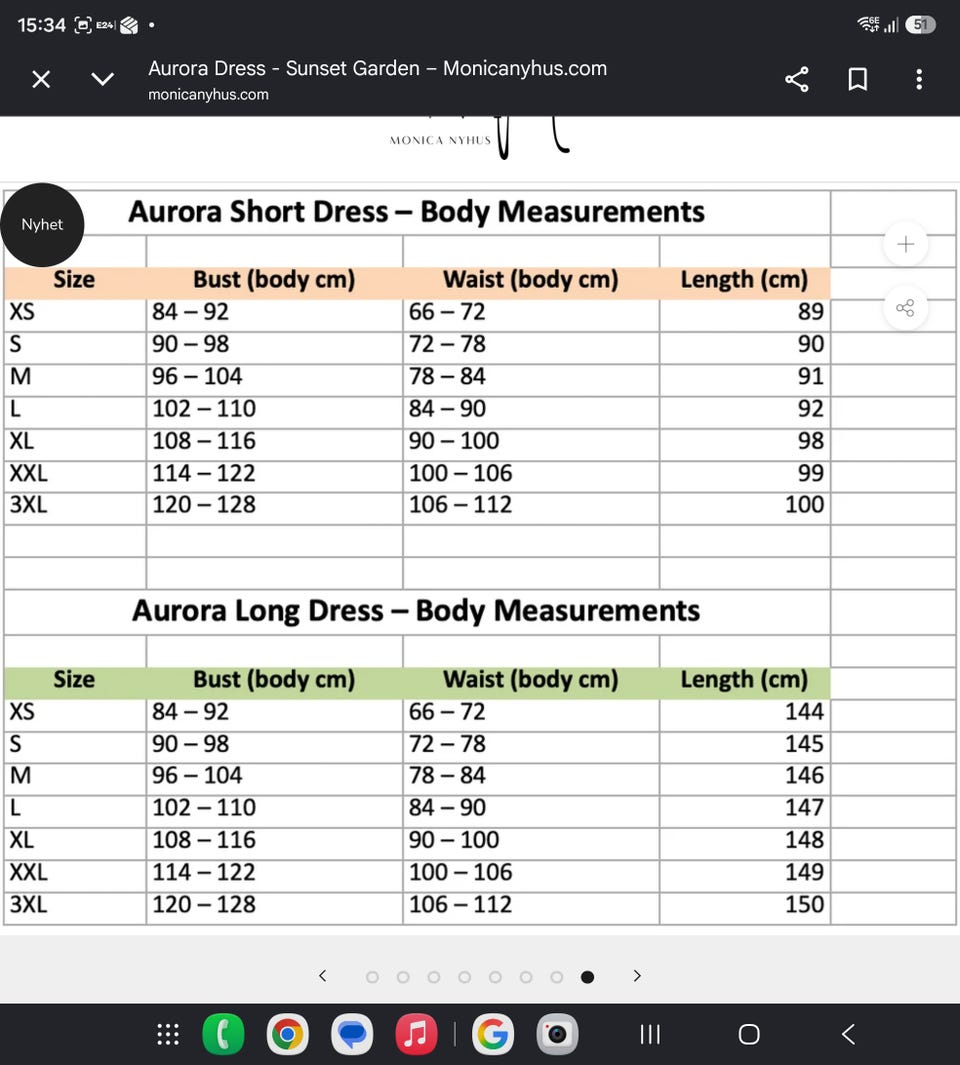Open the Camera app

(557, 1034)
